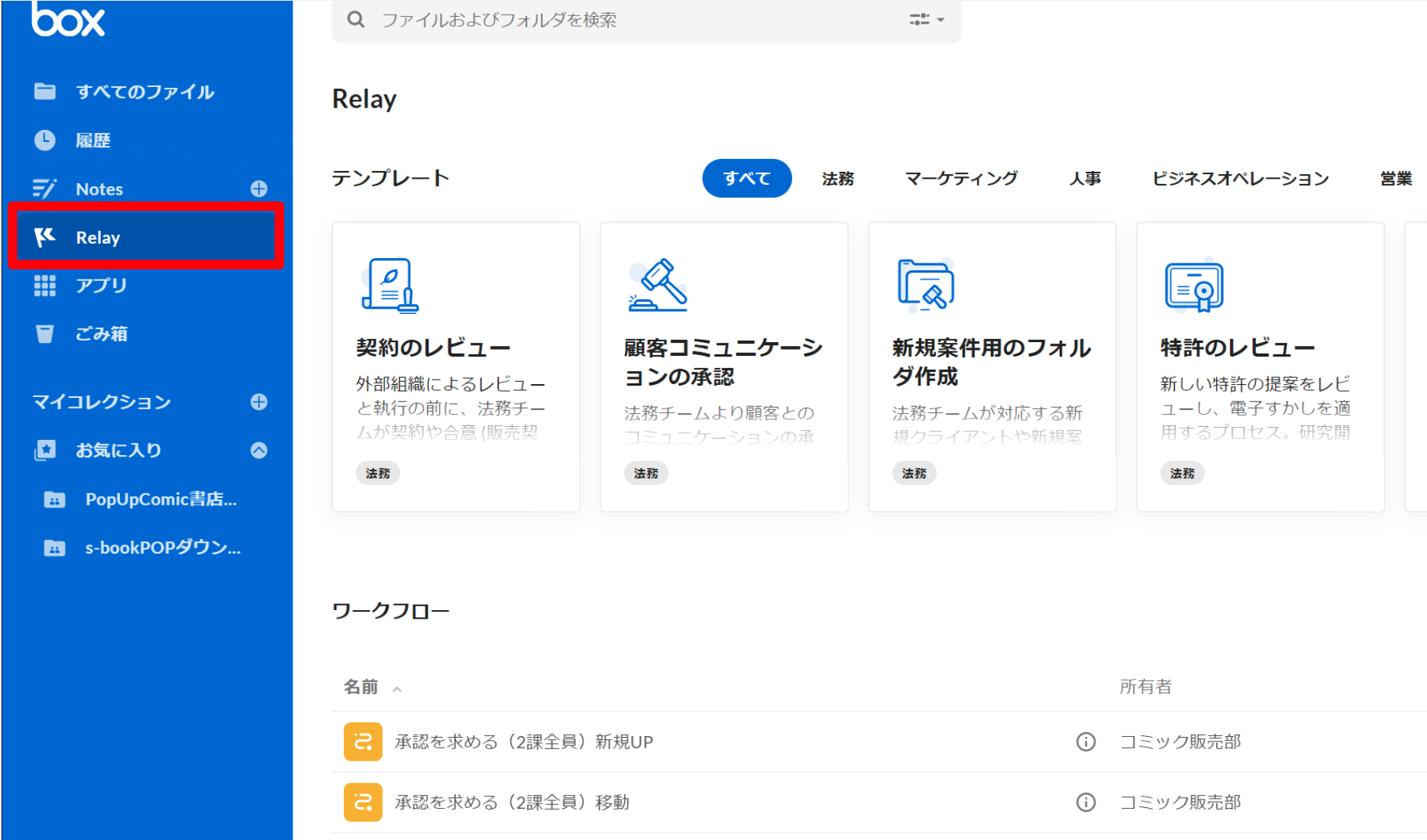This screenshot has width=1427, height=840.
Task: Open the 履歴 clock icon
Action: click(45, 140)
